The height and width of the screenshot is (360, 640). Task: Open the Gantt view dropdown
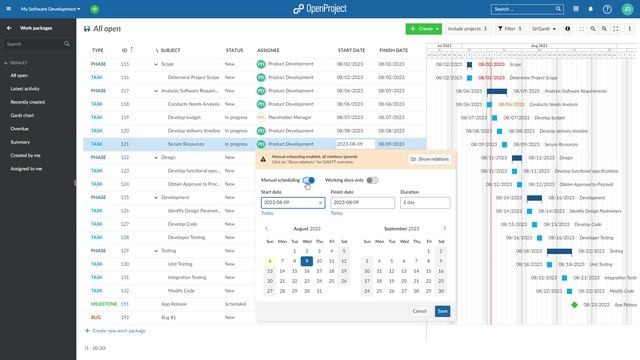[544, 29]
